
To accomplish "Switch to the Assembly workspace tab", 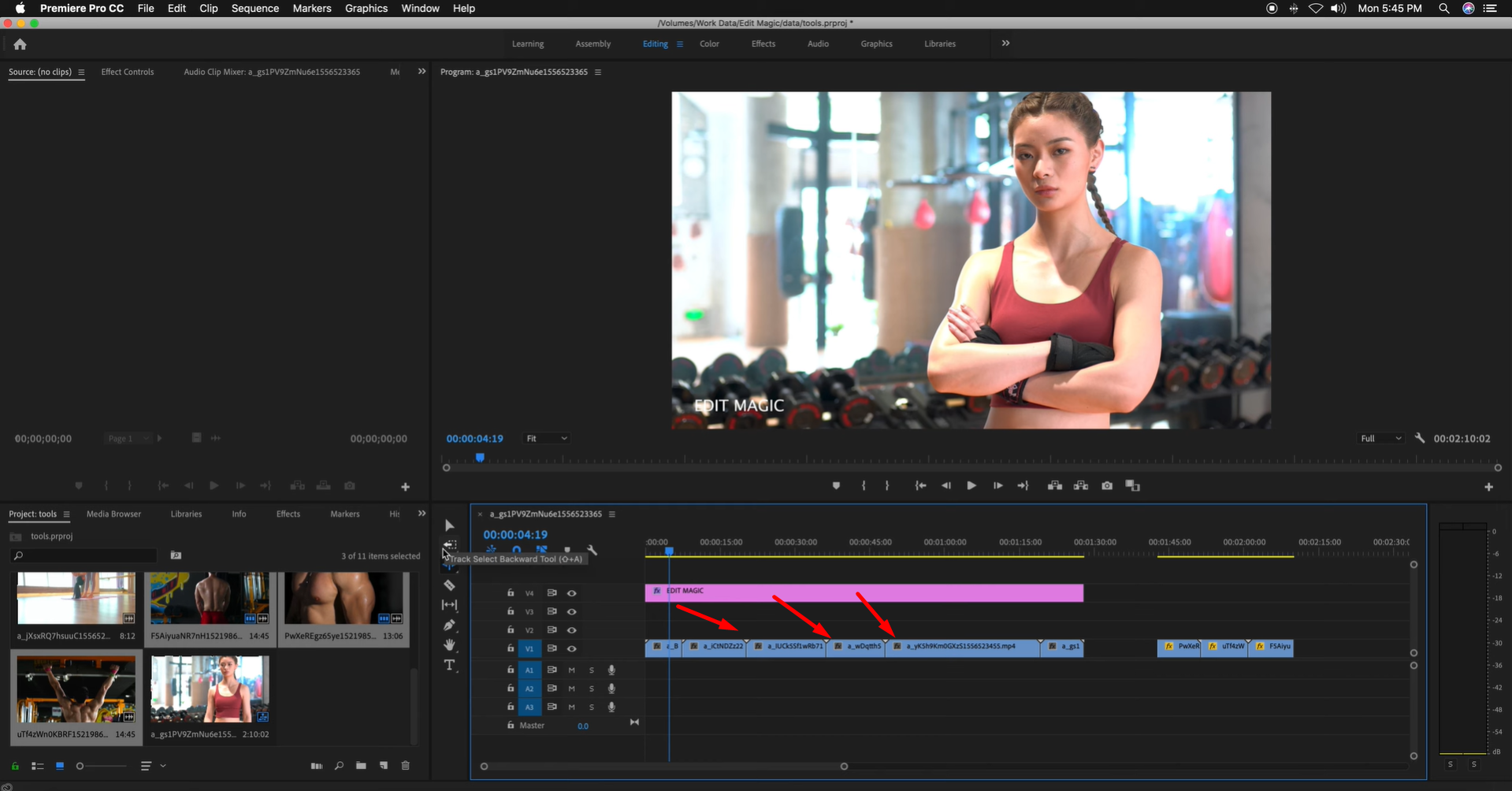I will tap(593, 44).
